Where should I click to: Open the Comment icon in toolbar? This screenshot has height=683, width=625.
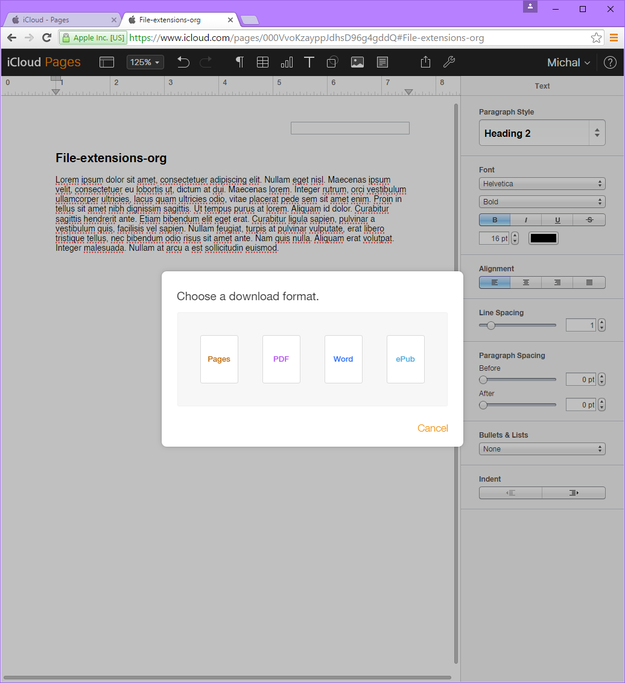[x=382, y=62]
